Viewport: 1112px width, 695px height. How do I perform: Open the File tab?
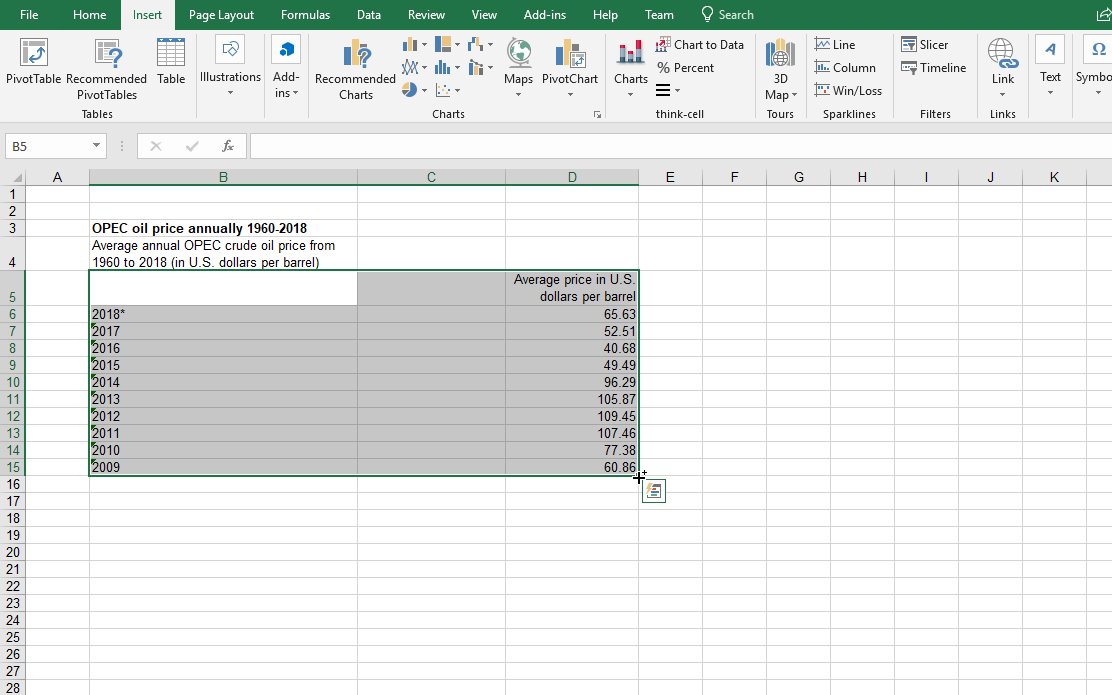click(29, 14)
